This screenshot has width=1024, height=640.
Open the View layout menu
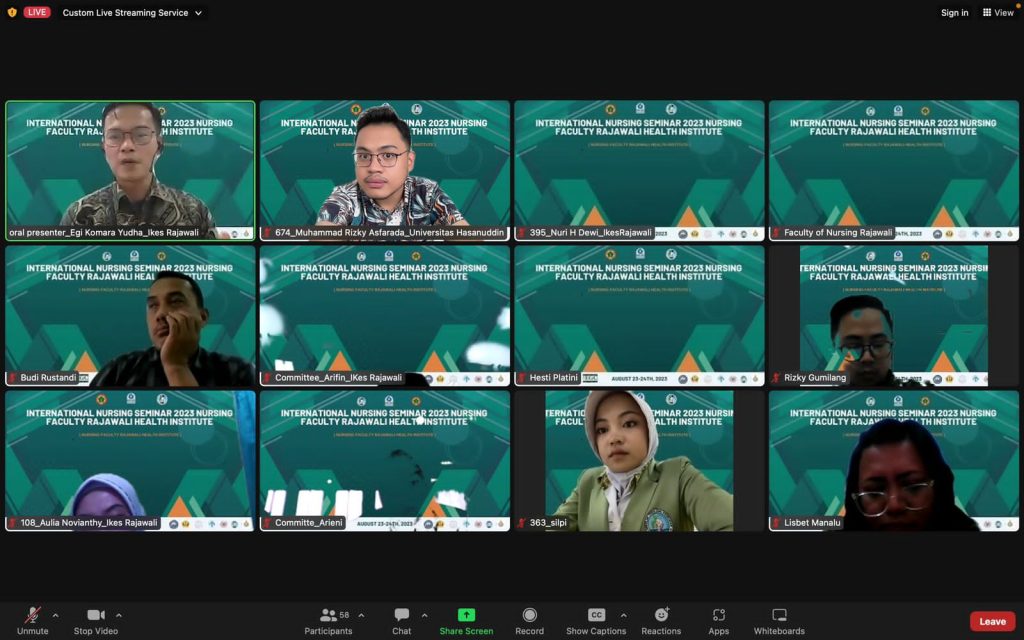[997, 13]
